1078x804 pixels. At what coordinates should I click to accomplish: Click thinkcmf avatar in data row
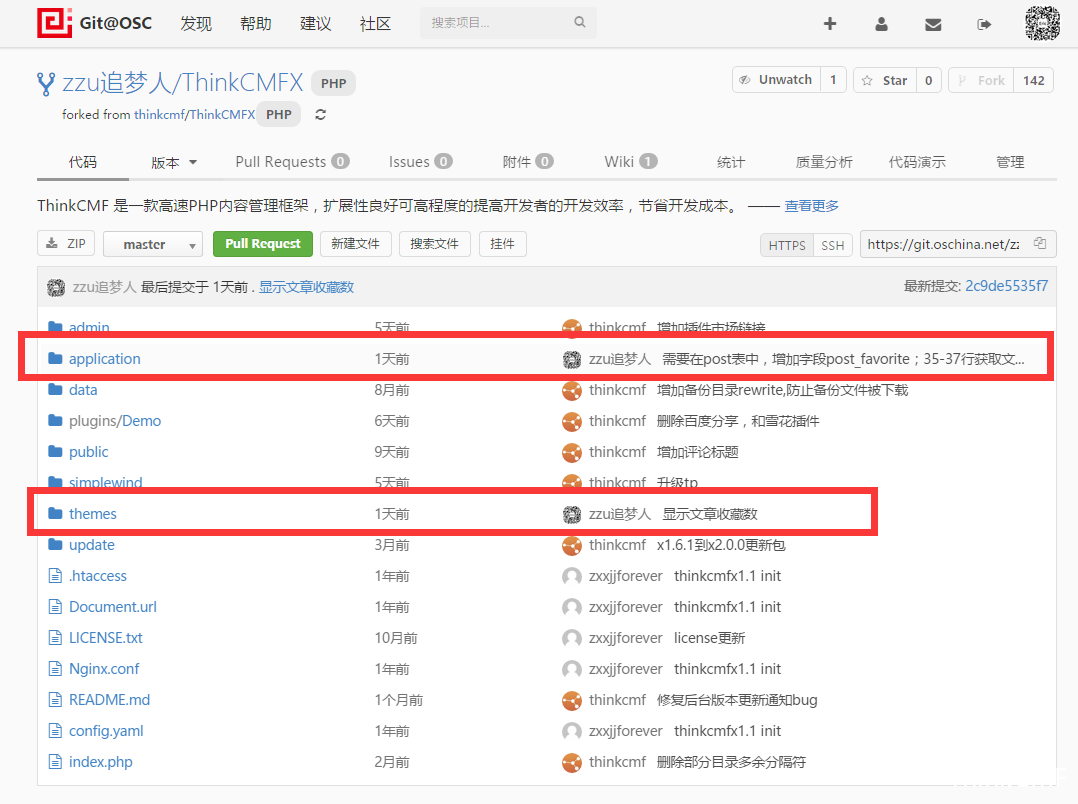click(x=572, y=391)
